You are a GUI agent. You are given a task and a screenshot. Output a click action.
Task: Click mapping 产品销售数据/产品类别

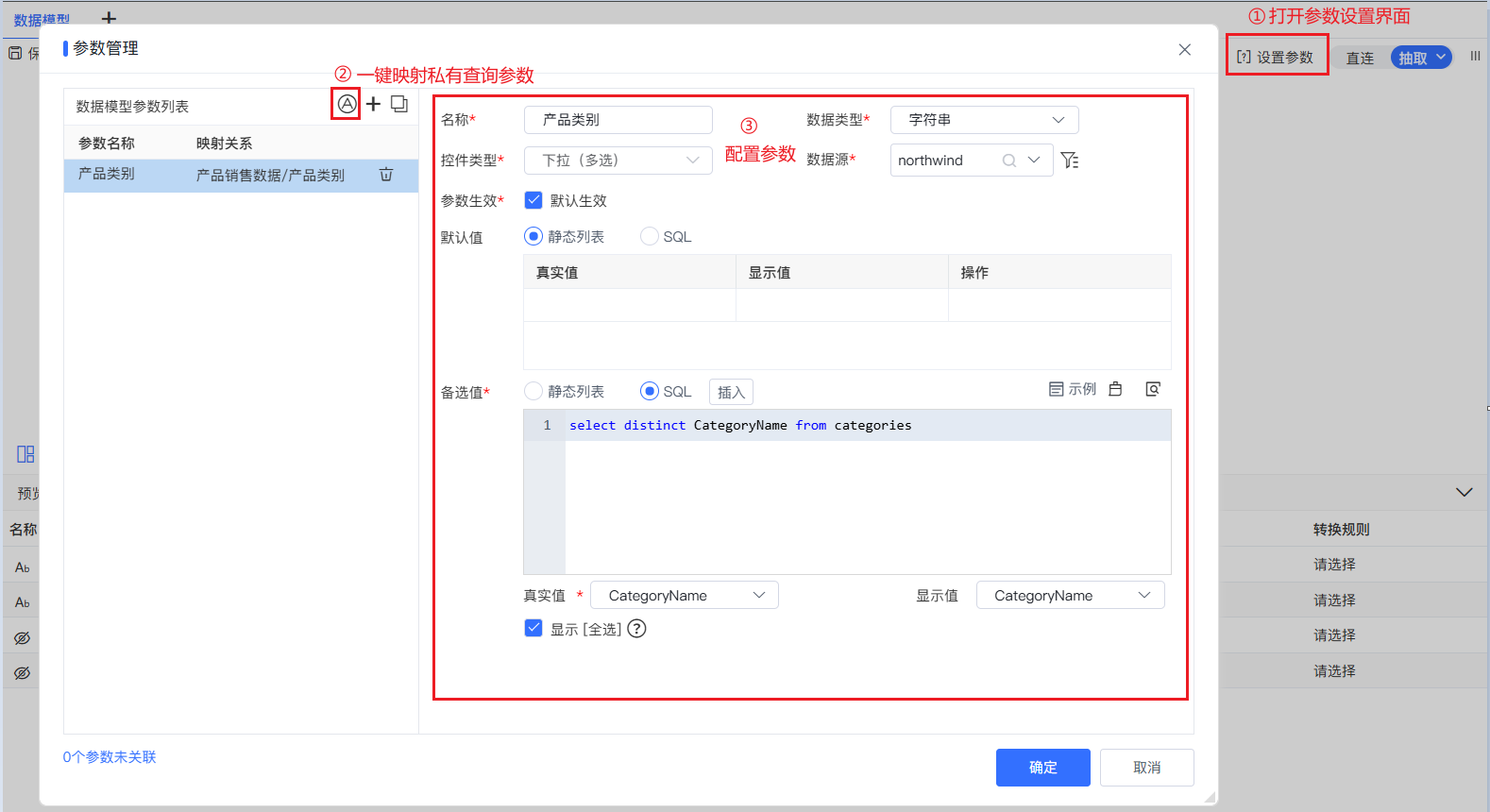(x=270, y=176)
